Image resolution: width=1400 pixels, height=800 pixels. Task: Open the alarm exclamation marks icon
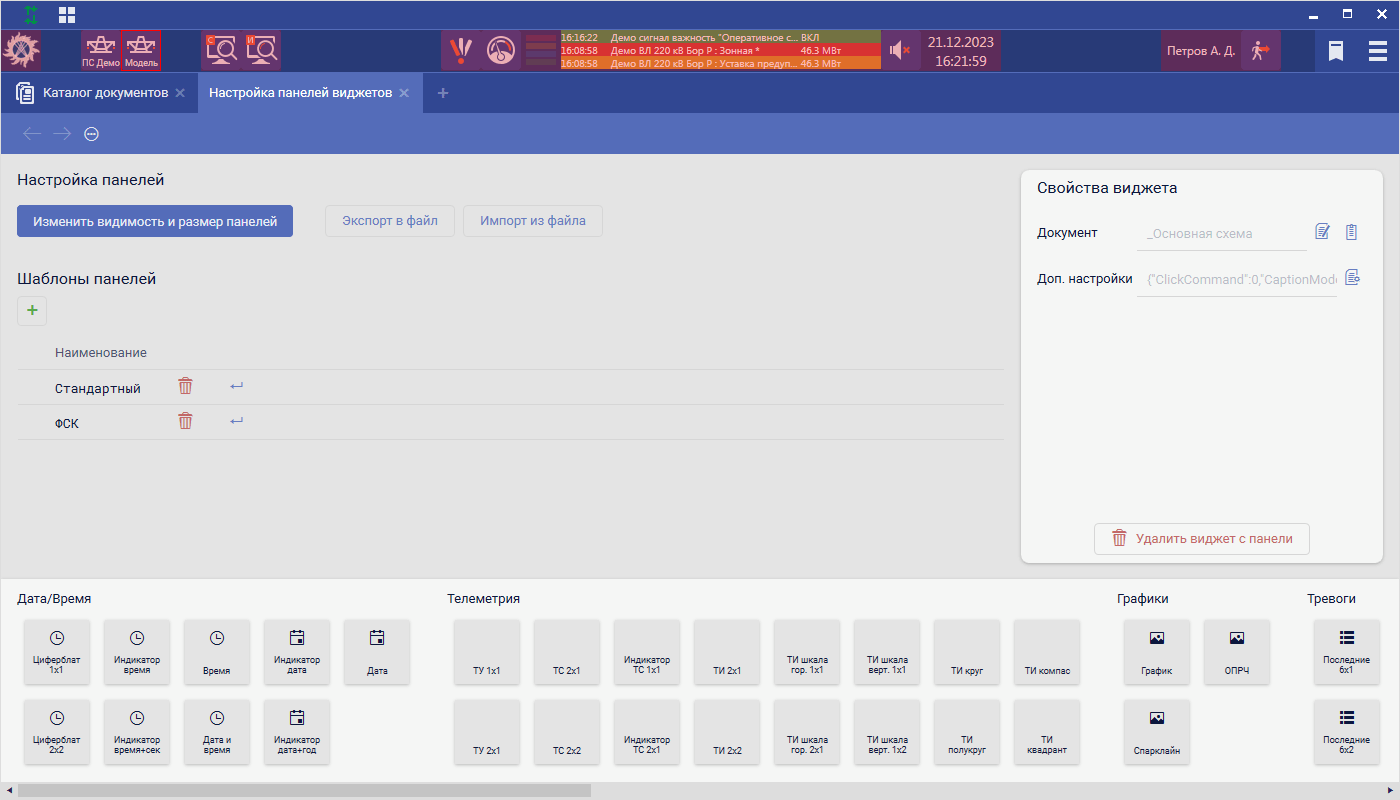coord(460,50)
